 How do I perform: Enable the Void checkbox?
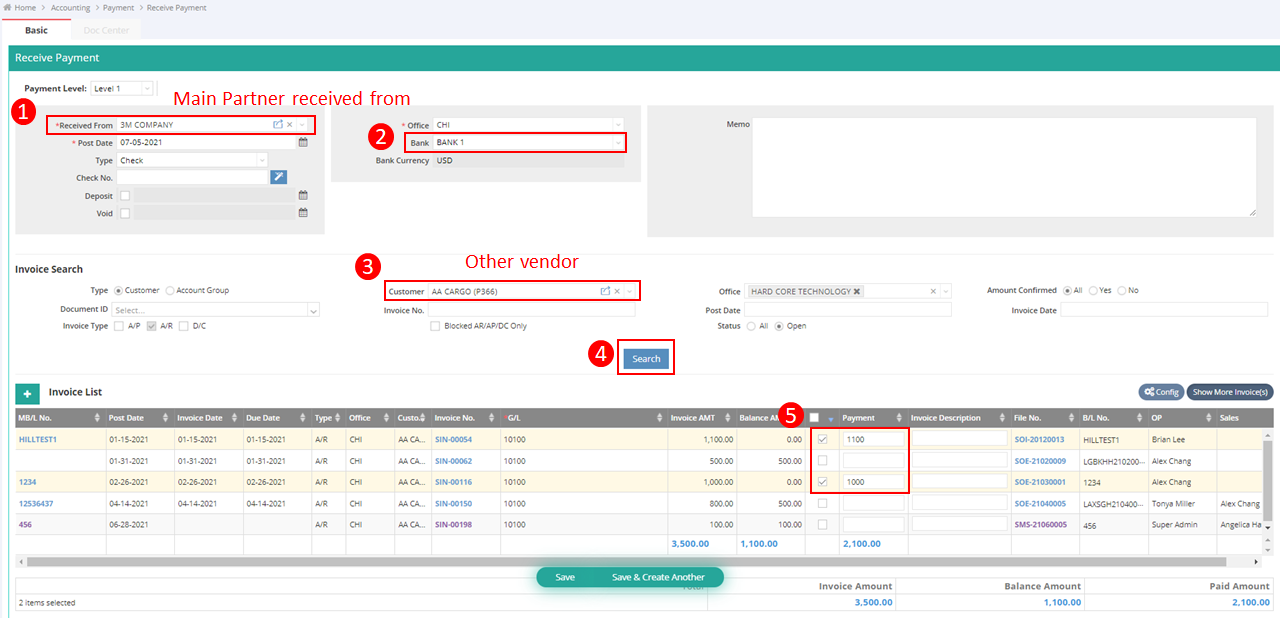coord(125,213)
